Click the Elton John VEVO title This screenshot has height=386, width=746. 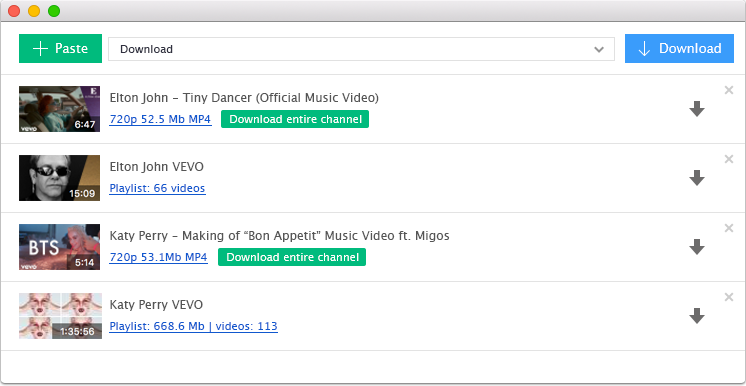coord(157,167)
